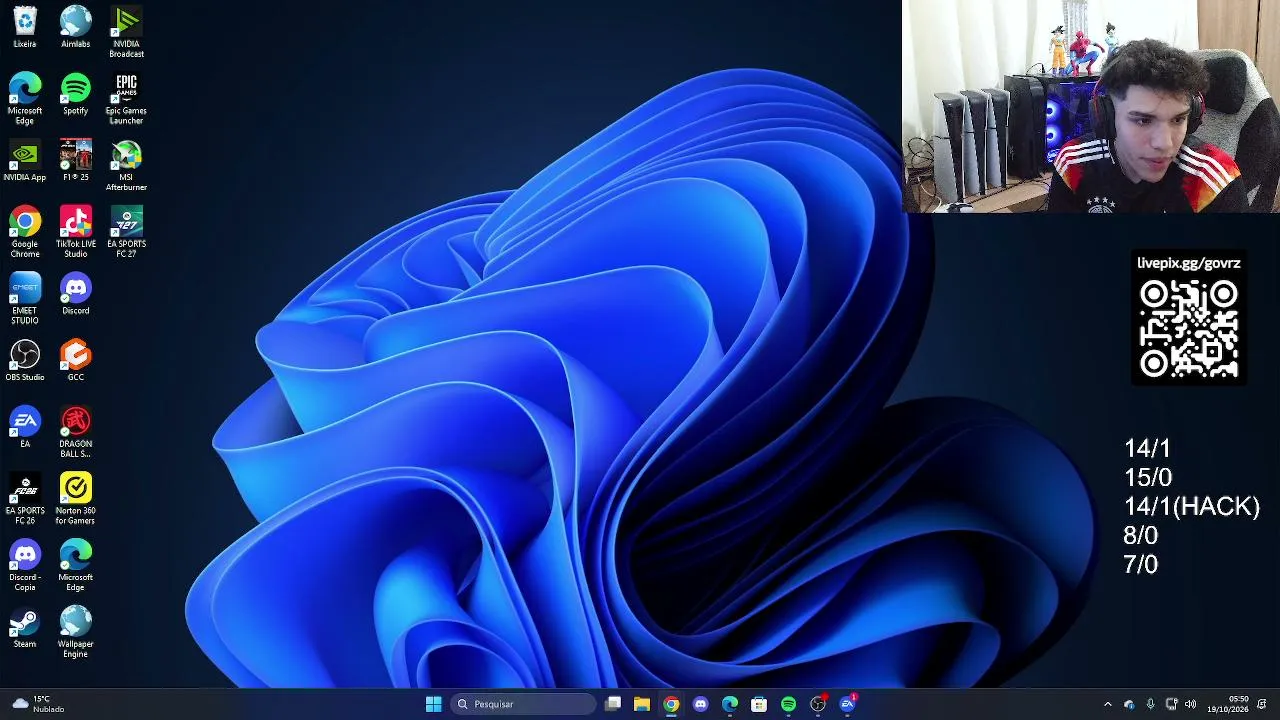Select the Steam desktop shortcut
Viewport: 1280px width, 720px height.
coord(25,628)
